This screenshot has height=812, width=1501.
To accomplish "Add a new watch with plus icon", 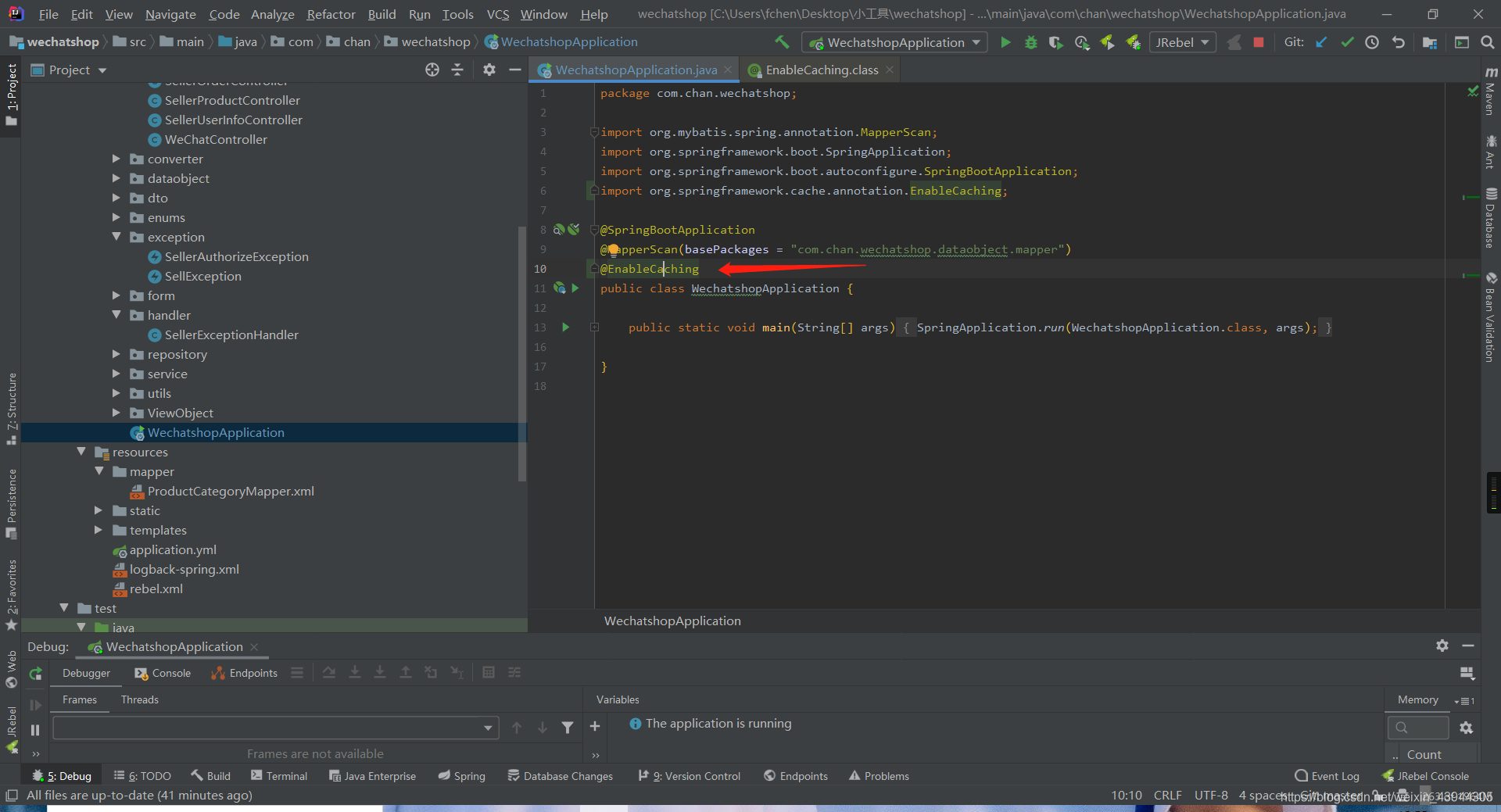I will [595, 726].
